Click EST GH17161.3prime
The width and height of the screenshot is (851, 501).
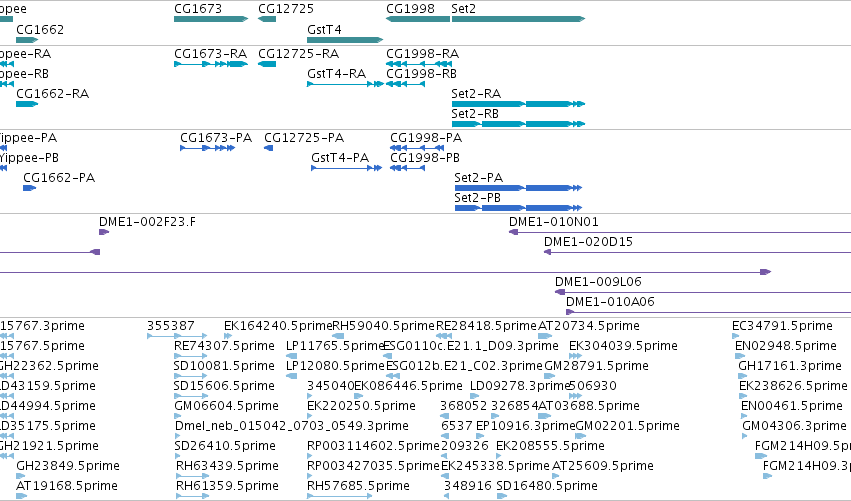coord(790,366)
